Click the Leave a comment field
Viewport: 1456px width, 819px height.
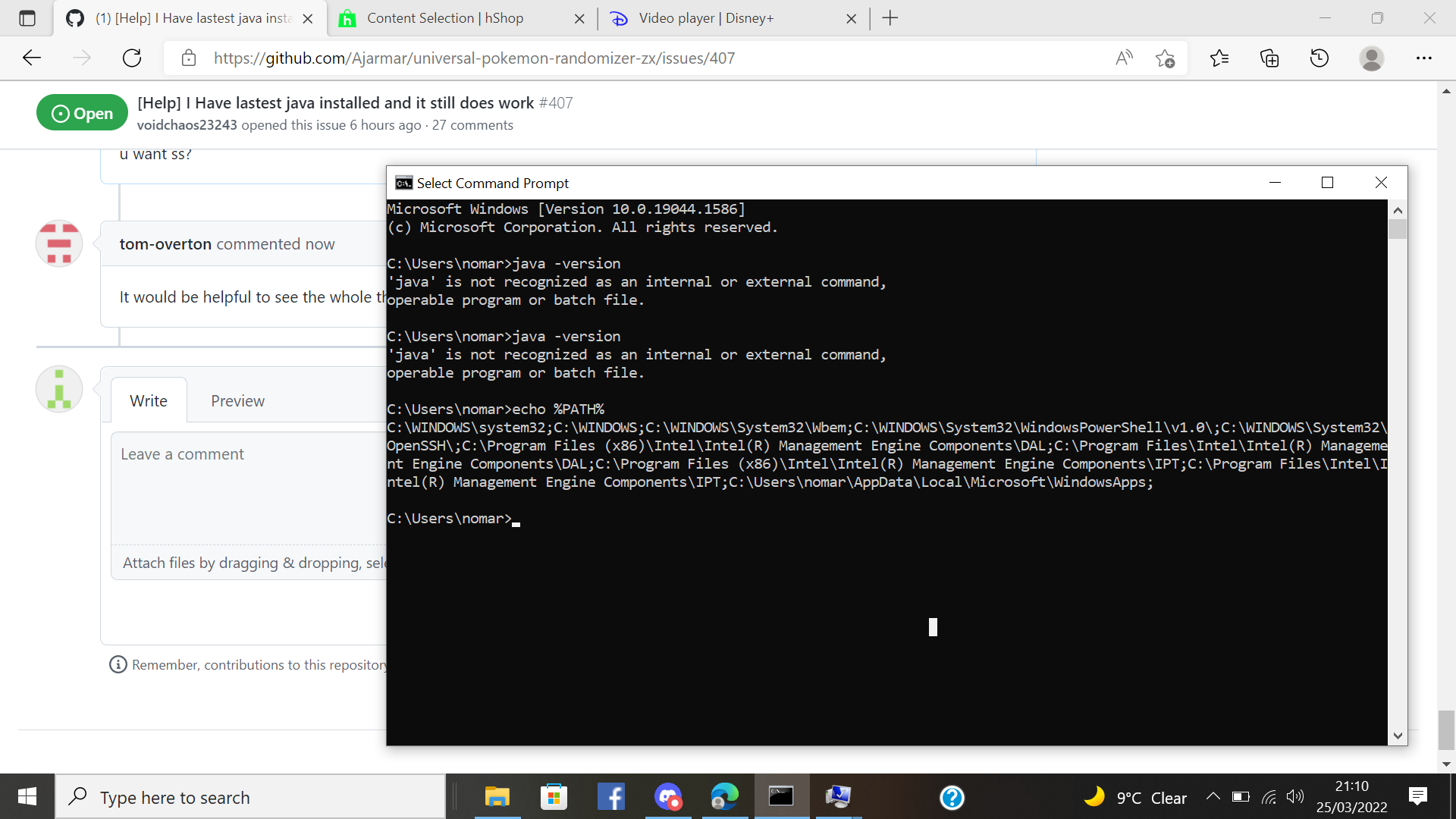[243, 485]
